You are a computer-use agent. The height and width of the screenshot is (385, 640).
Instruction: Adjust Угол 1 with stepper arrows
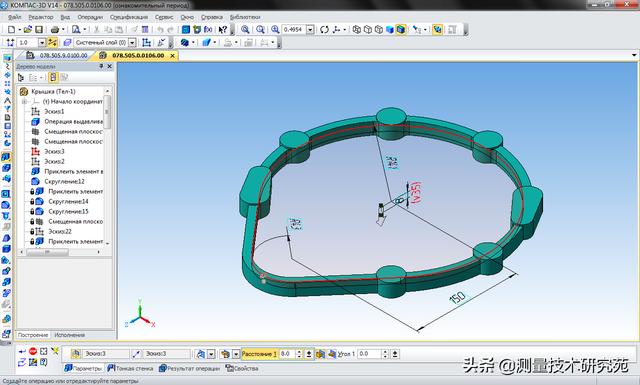pyautogui.click(x=385, y=354)
